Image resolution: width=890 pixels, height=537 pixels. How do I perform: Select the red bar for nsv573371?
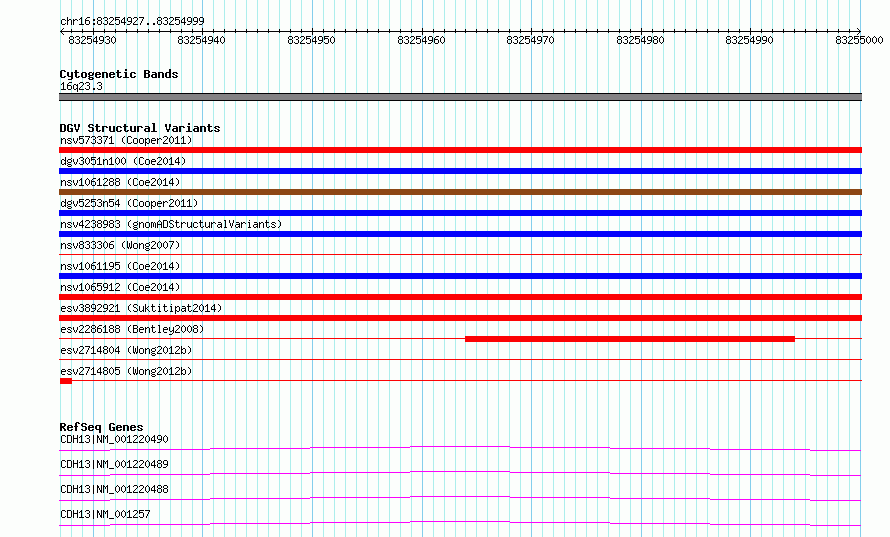pos(460,150)
